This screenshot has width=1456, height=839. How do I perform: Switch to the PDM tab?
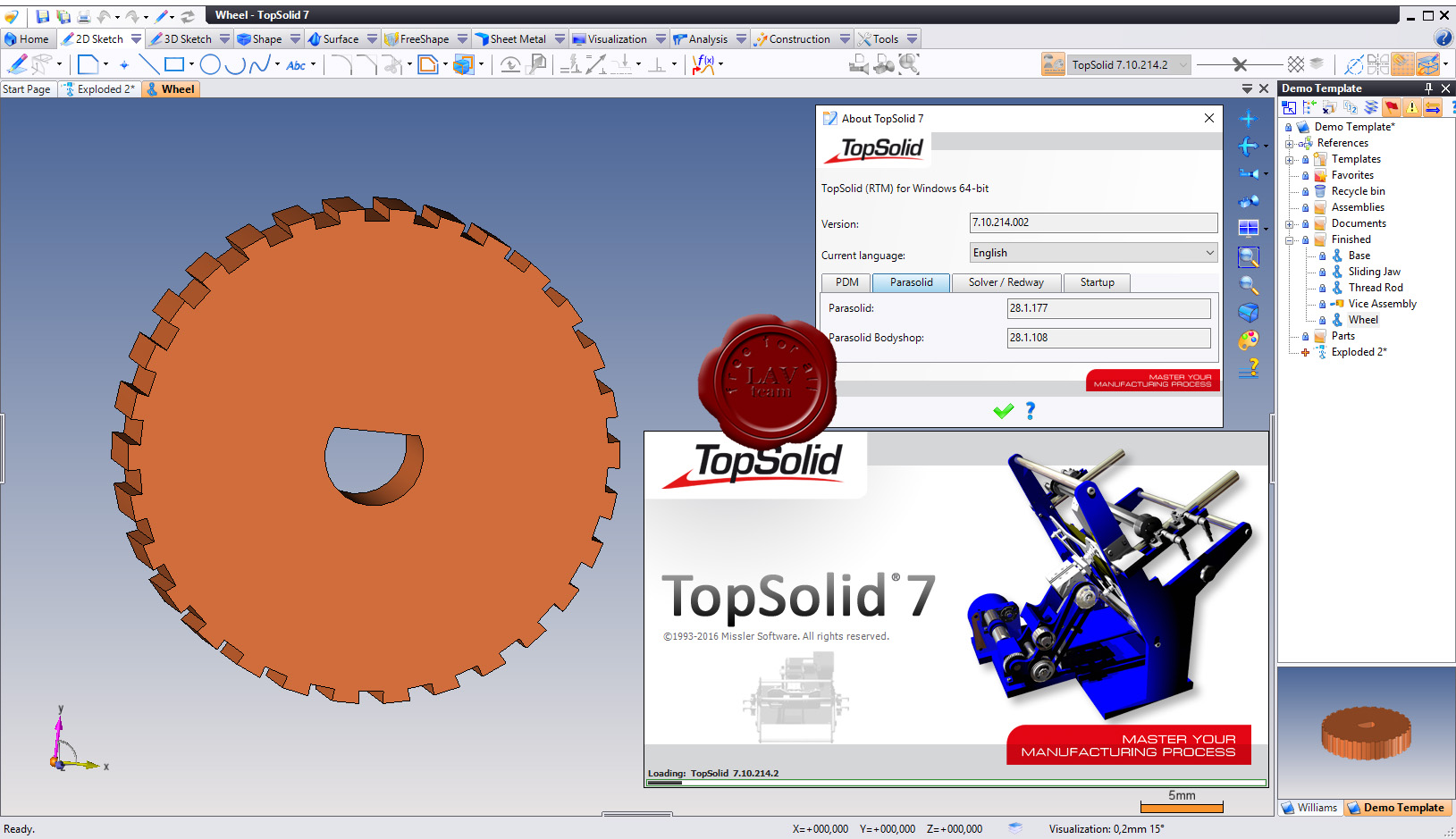(846, 282)
